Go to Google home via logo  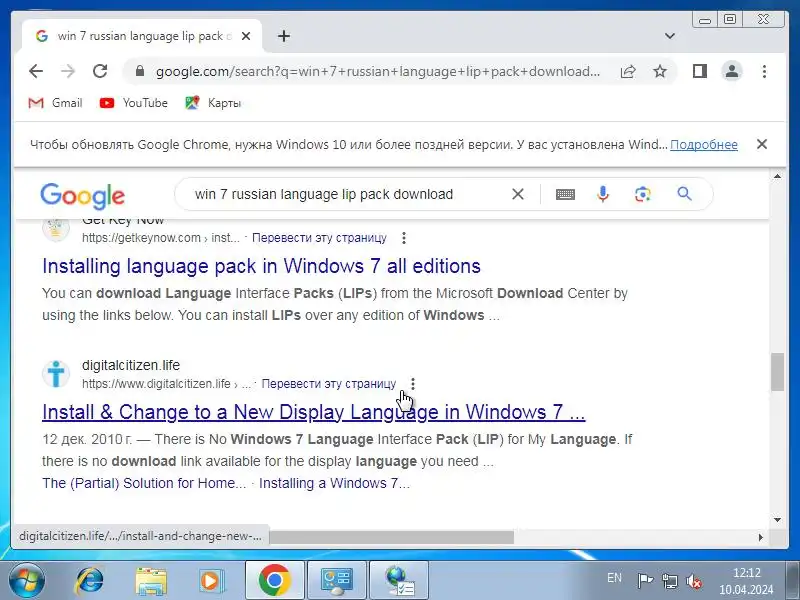(83, 195)
